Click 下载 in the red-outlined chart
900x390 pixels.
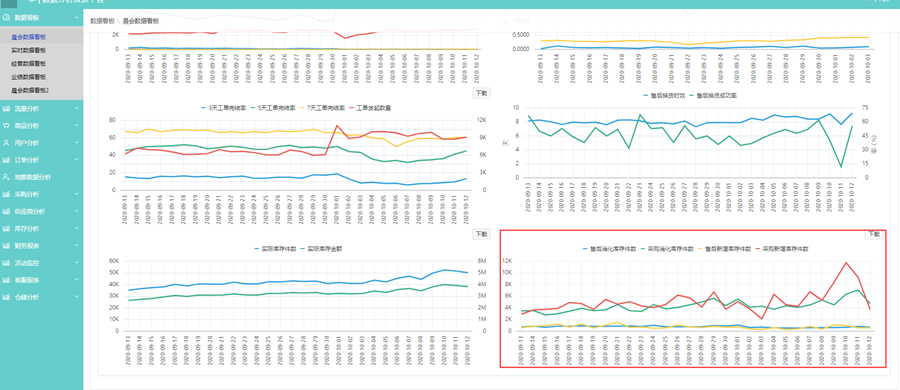(x=874, y=234)
